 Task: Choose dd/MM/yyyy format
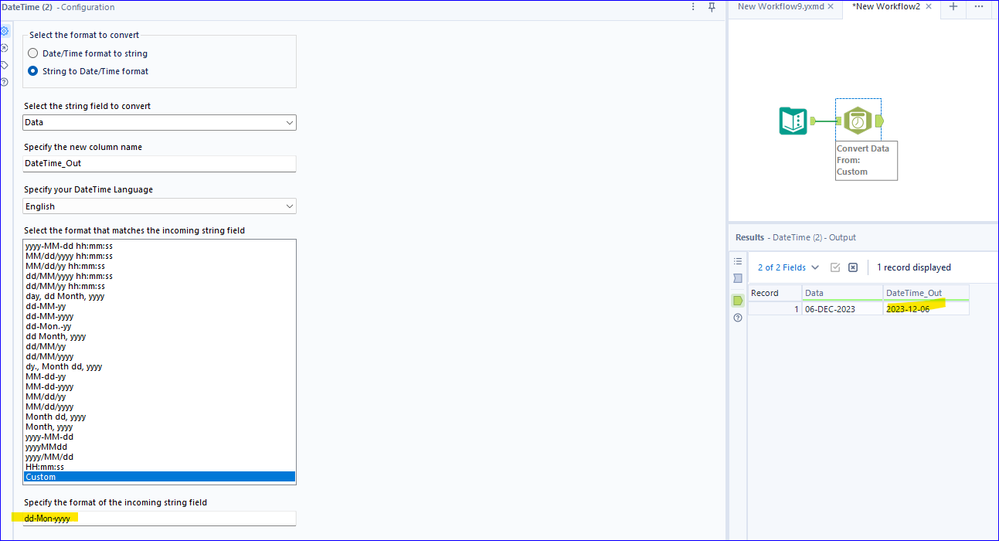click(159, 356)
